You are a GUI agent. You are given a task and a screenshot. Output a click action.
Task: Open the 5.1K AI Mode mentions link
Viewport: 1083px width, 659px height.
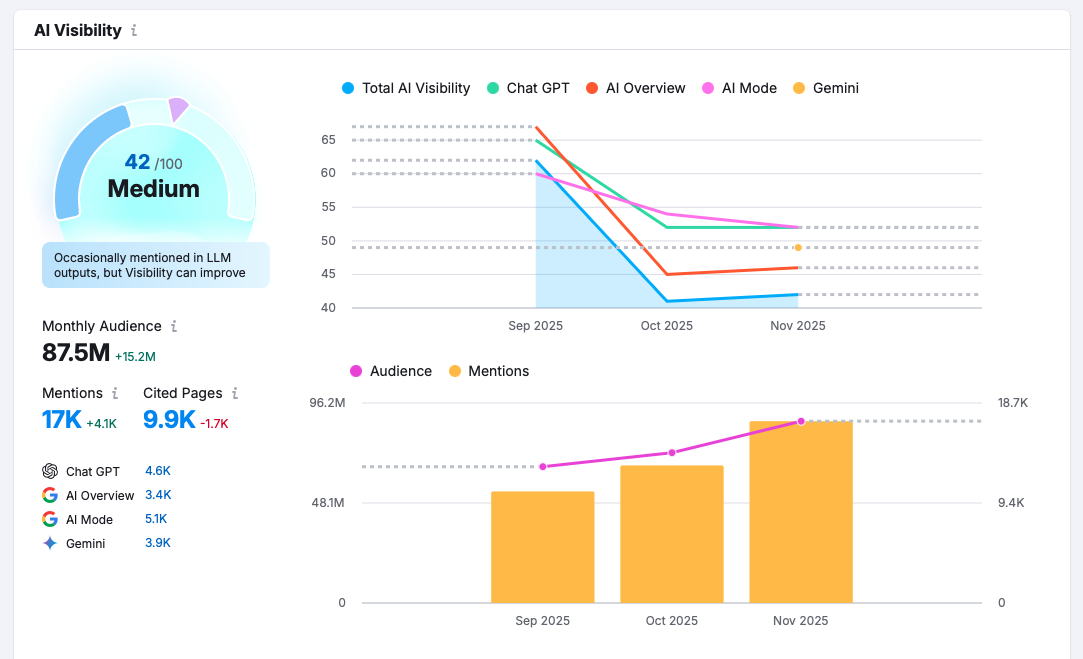[x=156, y=519]
